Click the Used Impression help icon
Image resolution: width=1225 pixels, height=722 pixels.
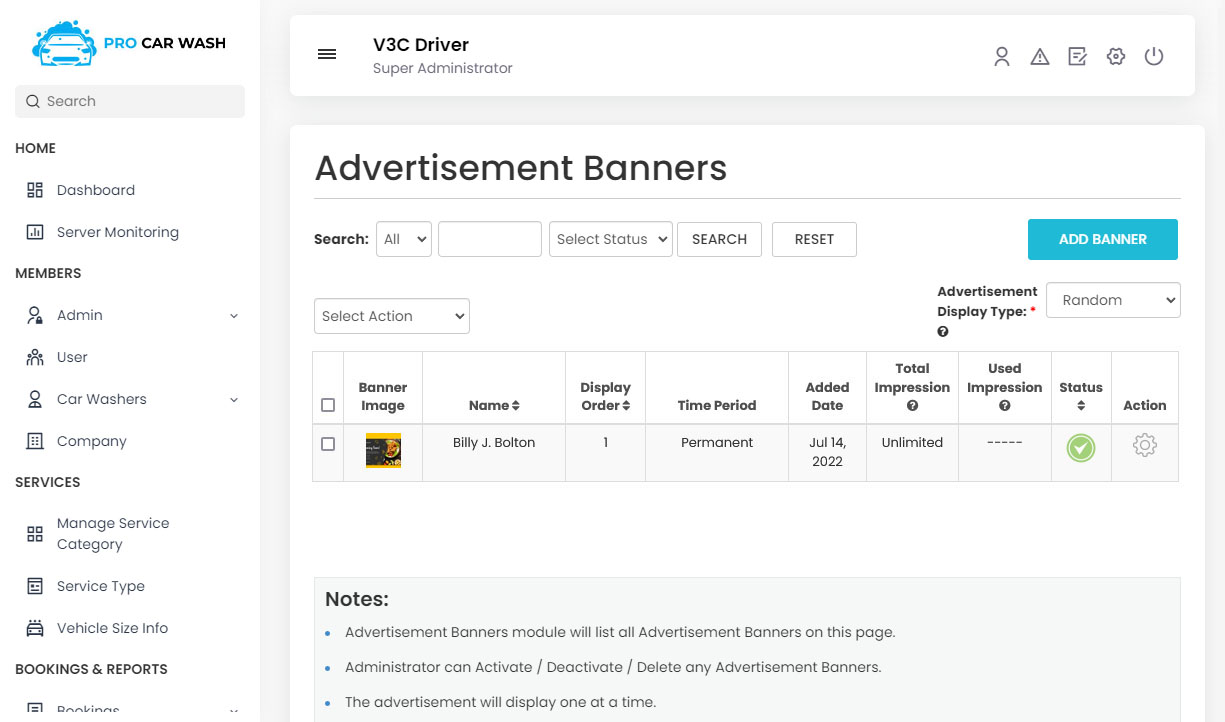tap(1004, 406)
